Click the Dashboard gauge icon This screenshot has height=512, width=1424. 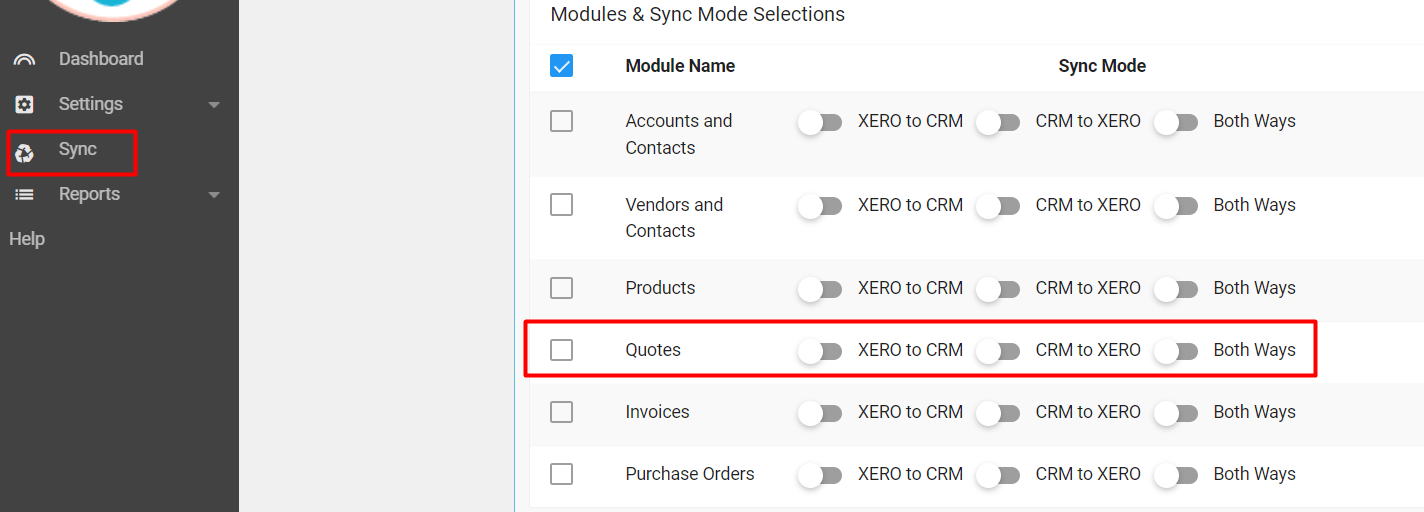click(x=24, y=60)
